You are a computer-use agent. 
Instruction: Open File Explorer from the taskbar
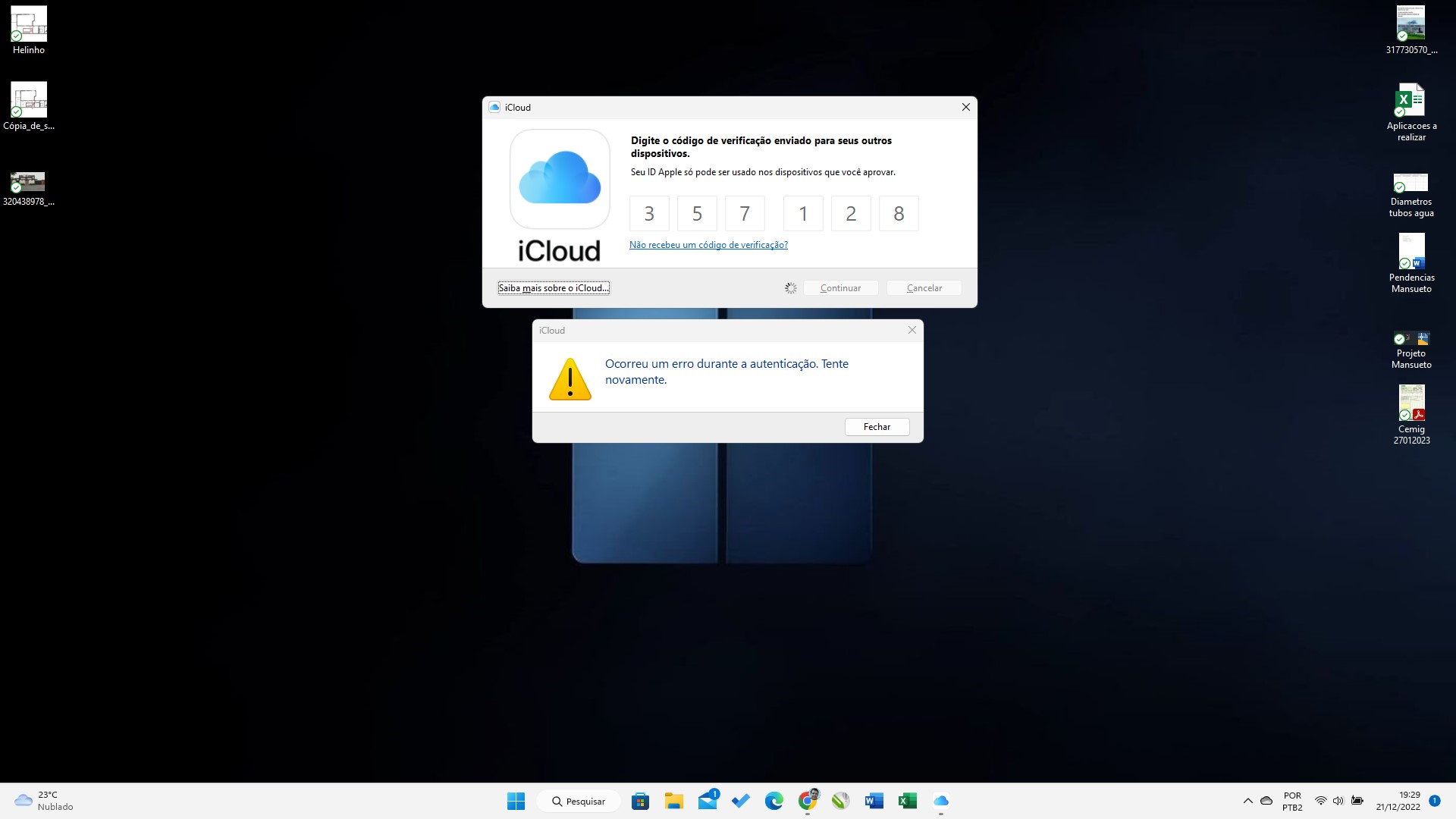click(673, 801)
